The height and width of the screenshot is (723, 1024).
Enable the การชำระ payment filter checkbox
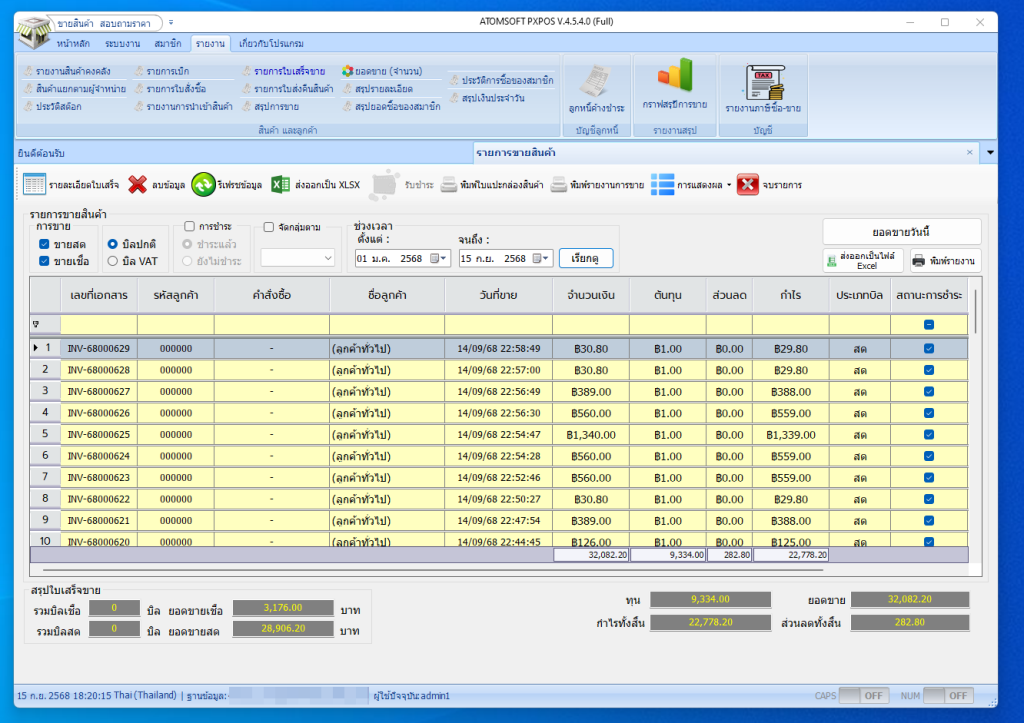tap(189, 227)
